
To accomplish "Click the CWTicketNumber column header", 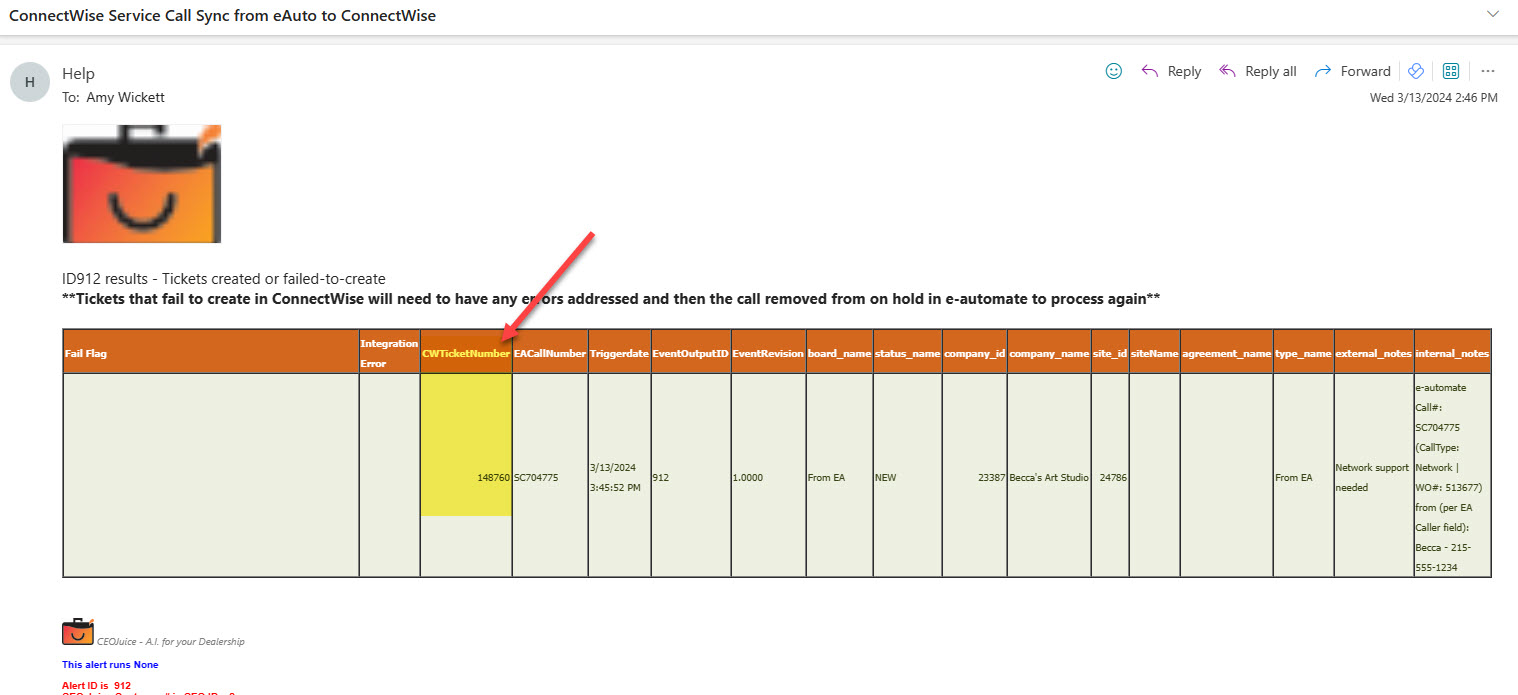I will pyautogui.click(x=466, y=353).
